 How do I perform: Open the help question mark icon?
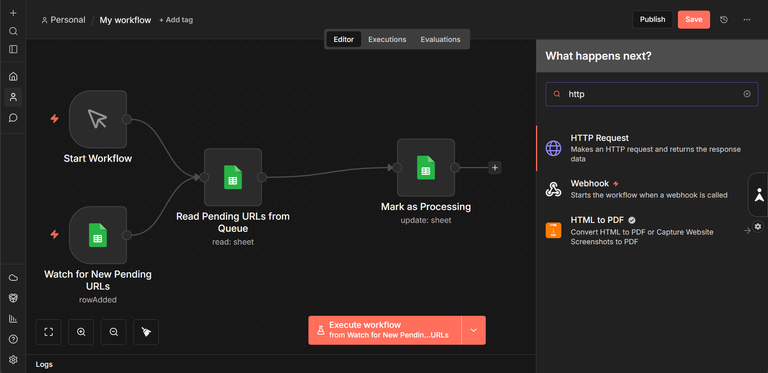click(x=13, y=339)
